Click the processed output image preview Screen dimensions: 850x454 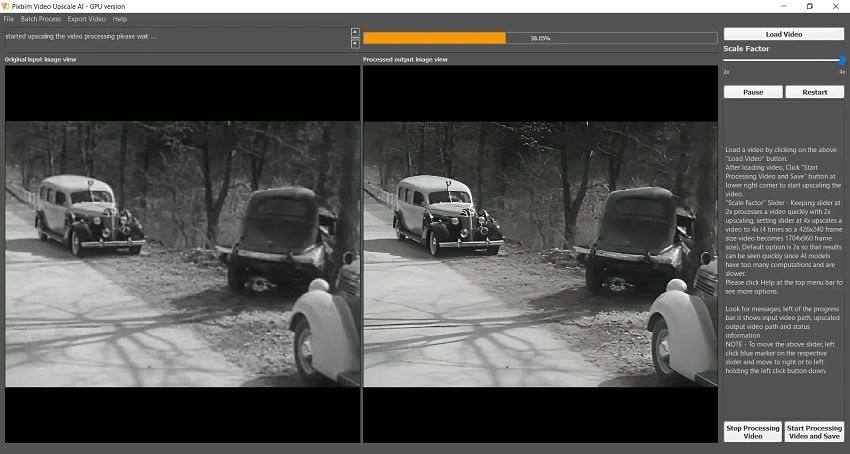click(540, 254)
